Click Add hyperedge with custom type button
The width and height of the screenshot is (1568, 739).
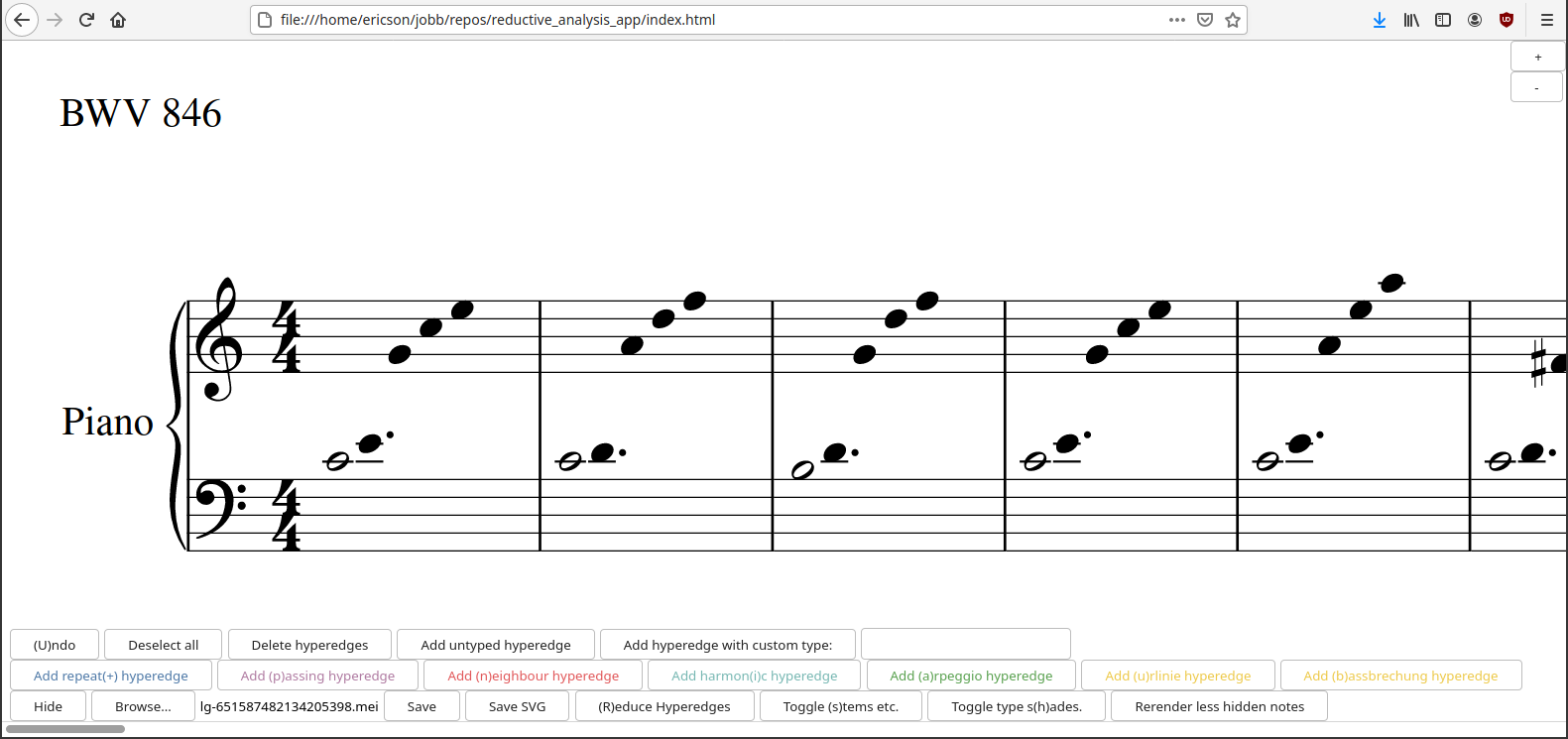(x=728, y=645)
